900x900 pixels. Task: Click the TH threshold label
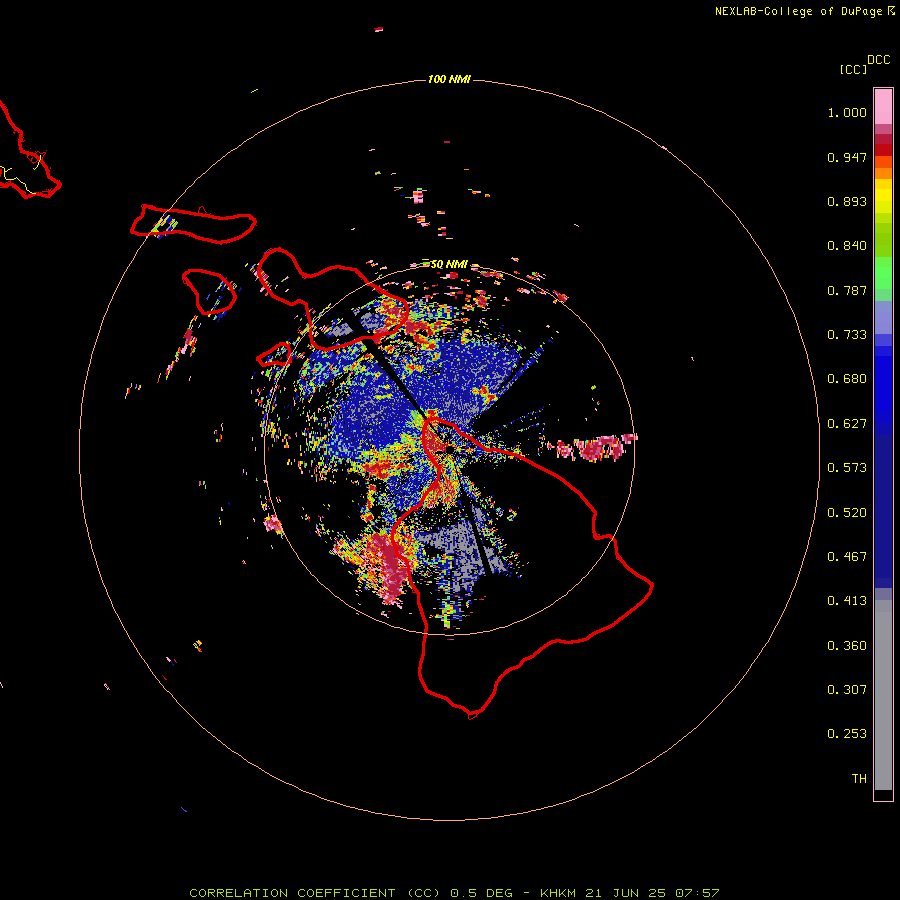859,779
